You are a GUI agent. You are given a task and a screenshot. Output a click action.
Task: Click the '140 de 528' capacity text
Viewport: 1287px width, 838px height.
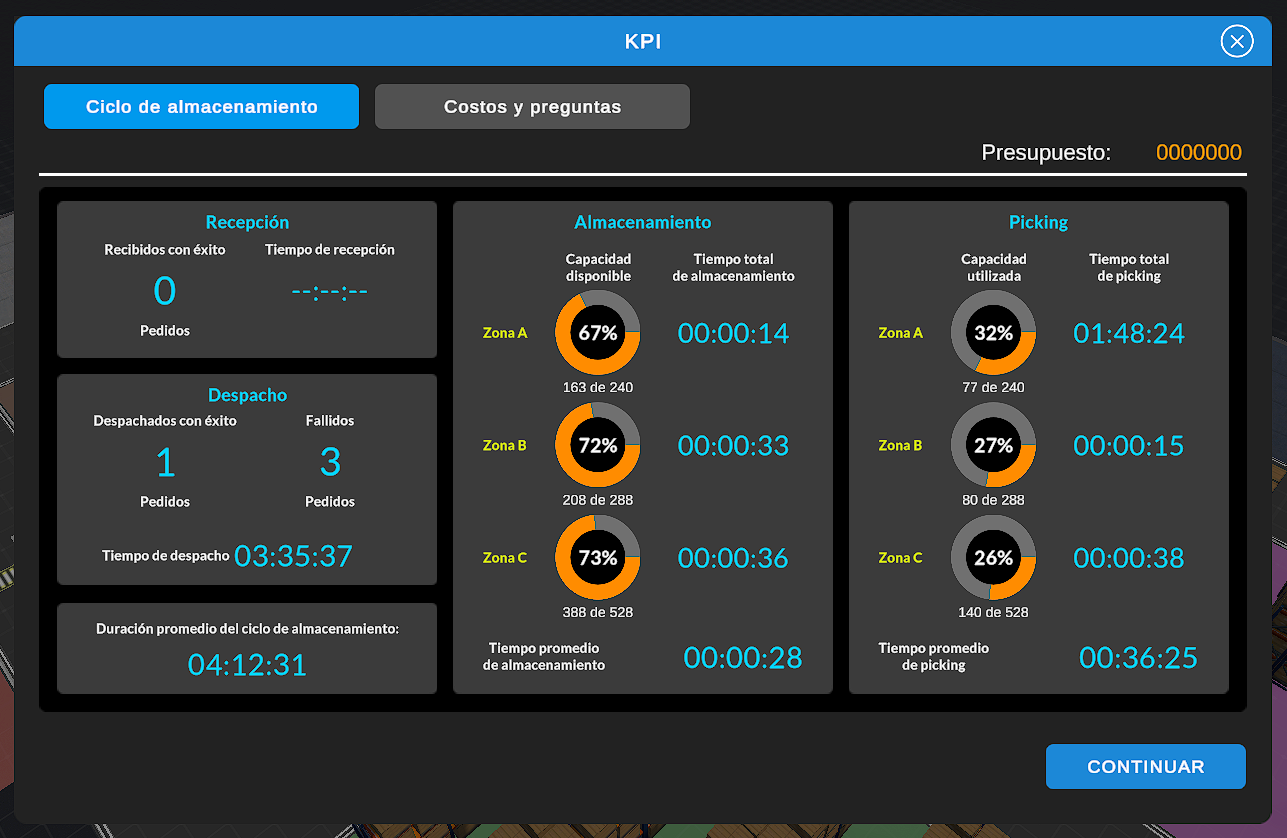[993, 612]
